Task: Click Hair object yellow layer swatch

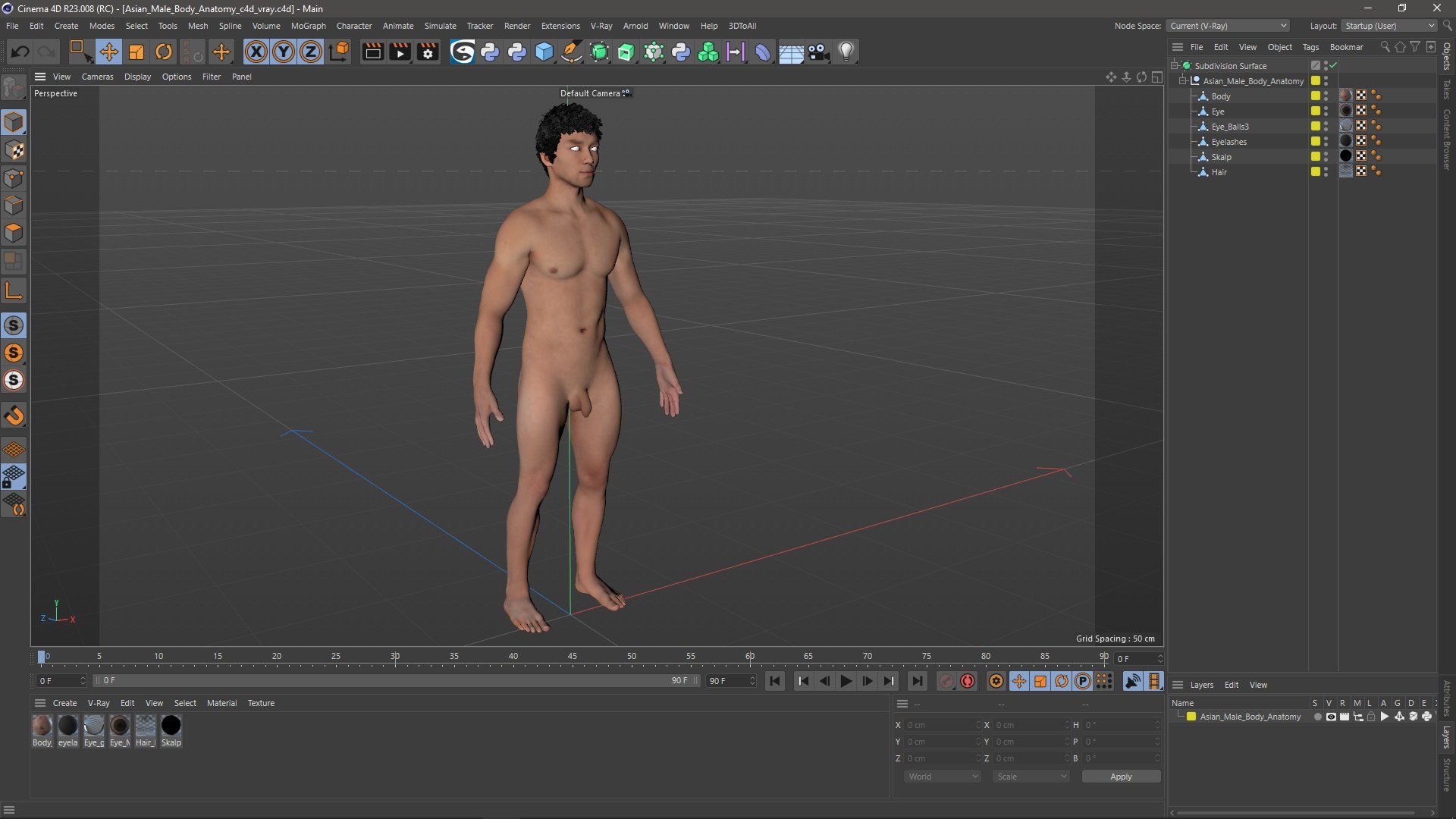Action: click(x=1316, y=171)
